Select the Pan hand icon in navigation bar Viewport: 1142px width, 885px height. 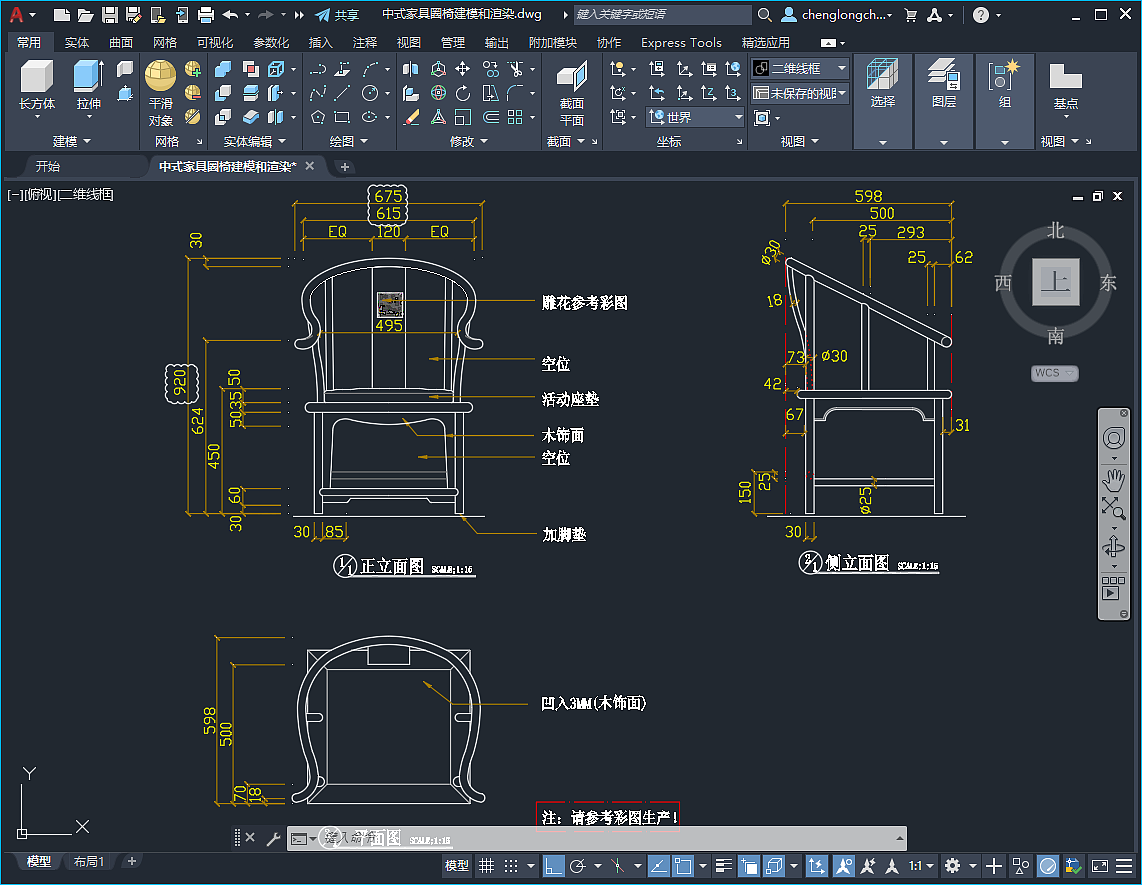click(x=1114, y=479)
